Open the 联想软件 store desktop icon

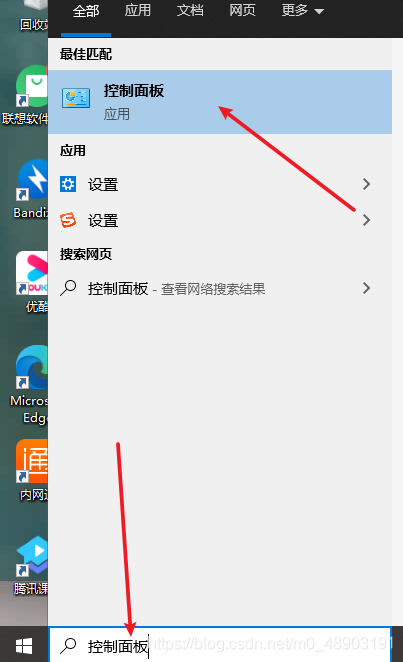[26, 95]
